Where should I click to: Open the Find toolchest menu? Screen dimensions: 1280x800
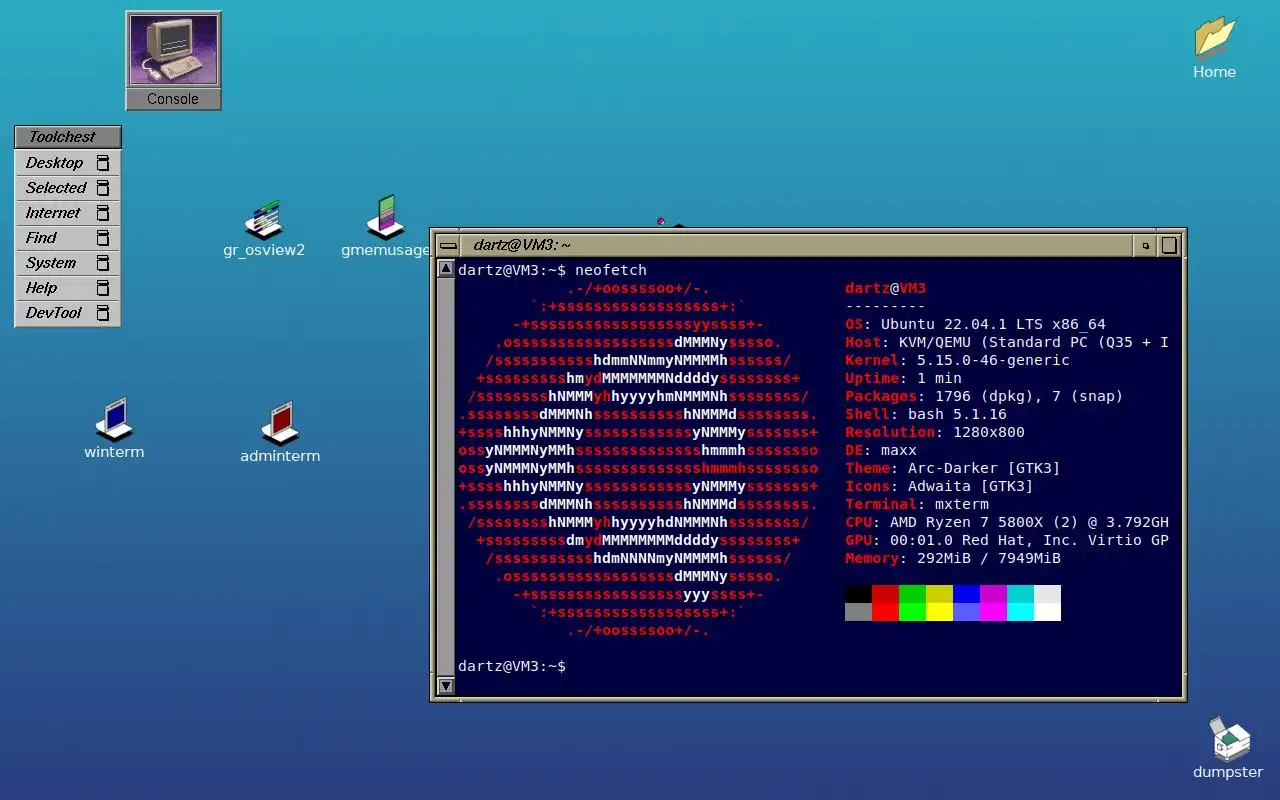tap(67, 238)
